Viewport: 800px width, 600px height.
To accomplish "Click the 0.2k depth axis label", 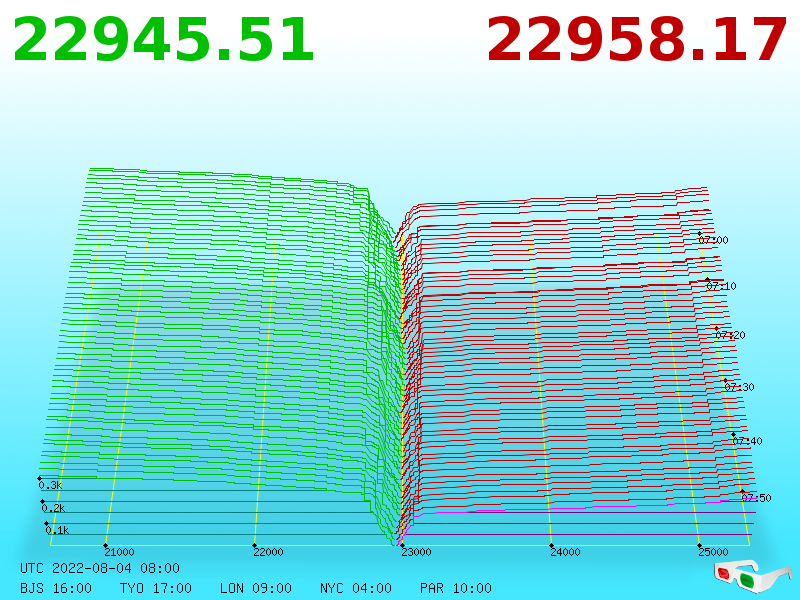I will click(x=54, y=508).
